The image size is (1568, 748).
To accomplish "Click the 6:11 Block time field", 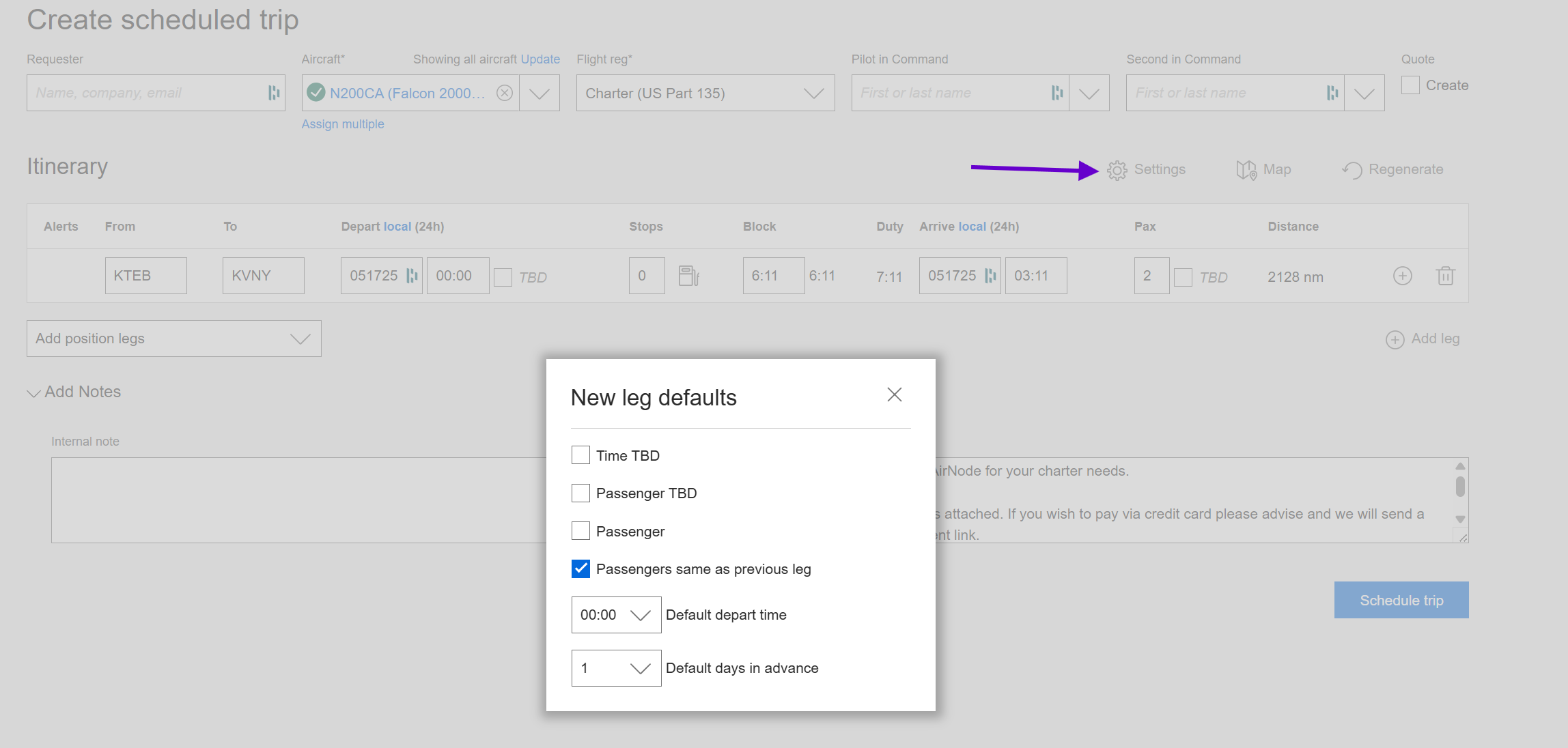I will tap(774, 276).
